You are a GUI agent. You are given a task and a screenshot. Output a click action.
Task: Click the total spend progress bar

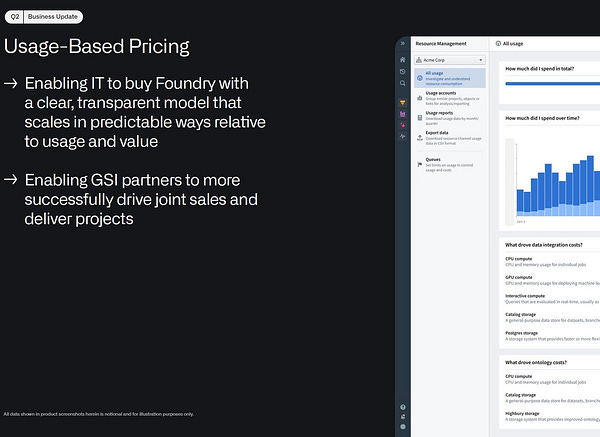click(x=553, y=83)
